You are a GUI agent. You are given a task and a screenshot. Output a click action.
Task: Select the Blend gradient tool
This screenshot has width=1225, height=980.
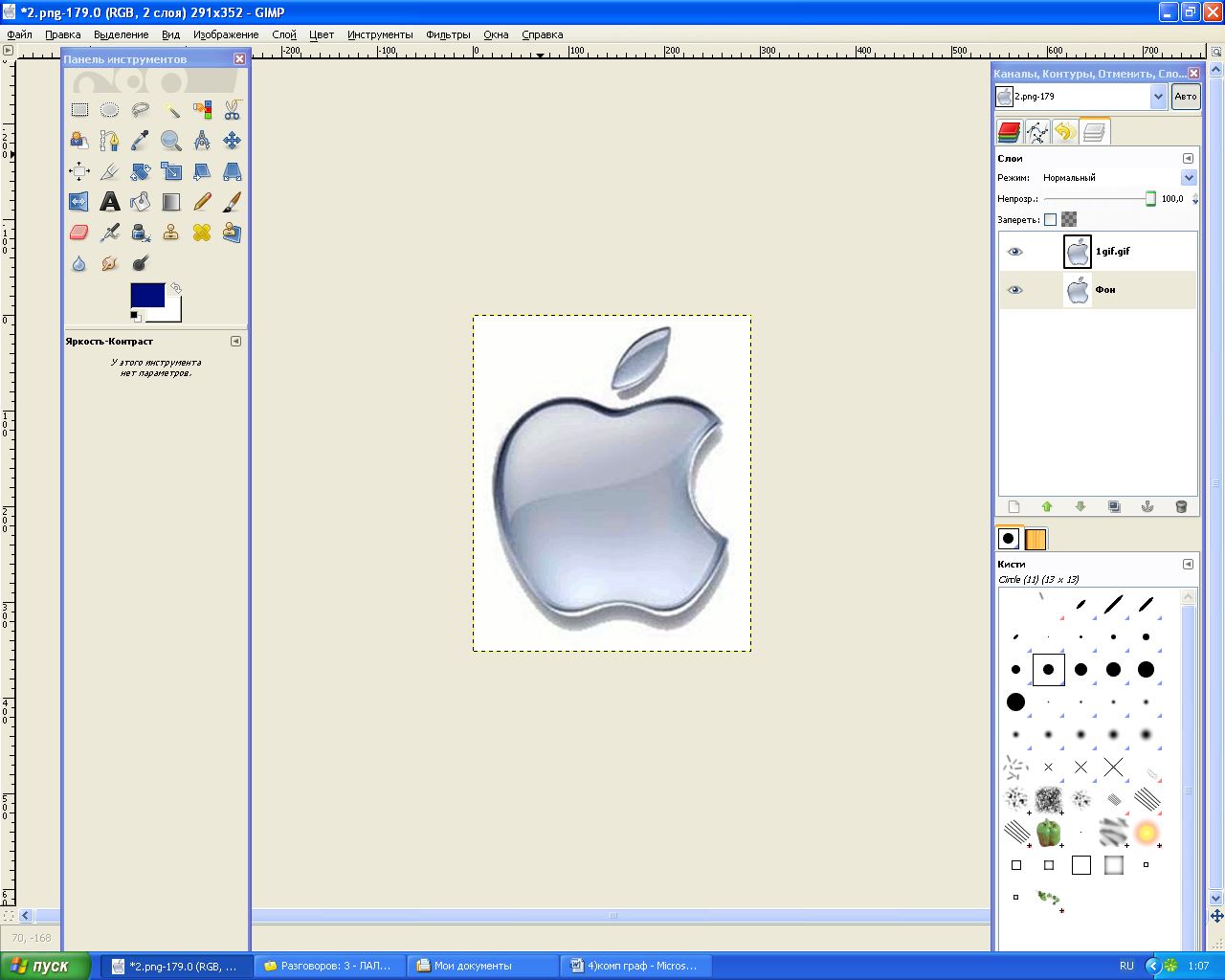(x=171, y=202)
